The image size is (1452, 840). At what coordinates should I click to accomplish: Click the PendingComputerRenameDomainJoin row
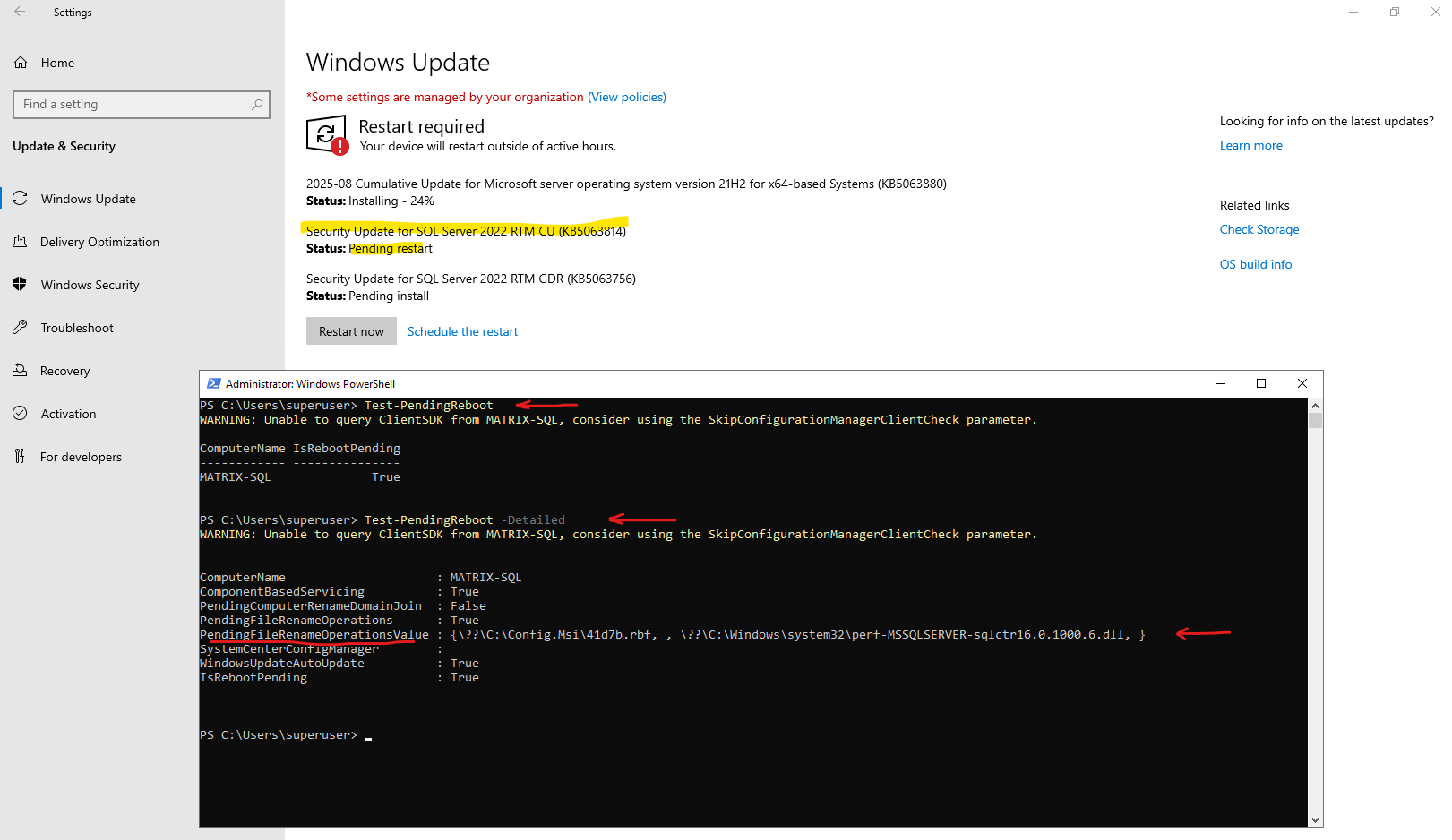tap(343, 606)
